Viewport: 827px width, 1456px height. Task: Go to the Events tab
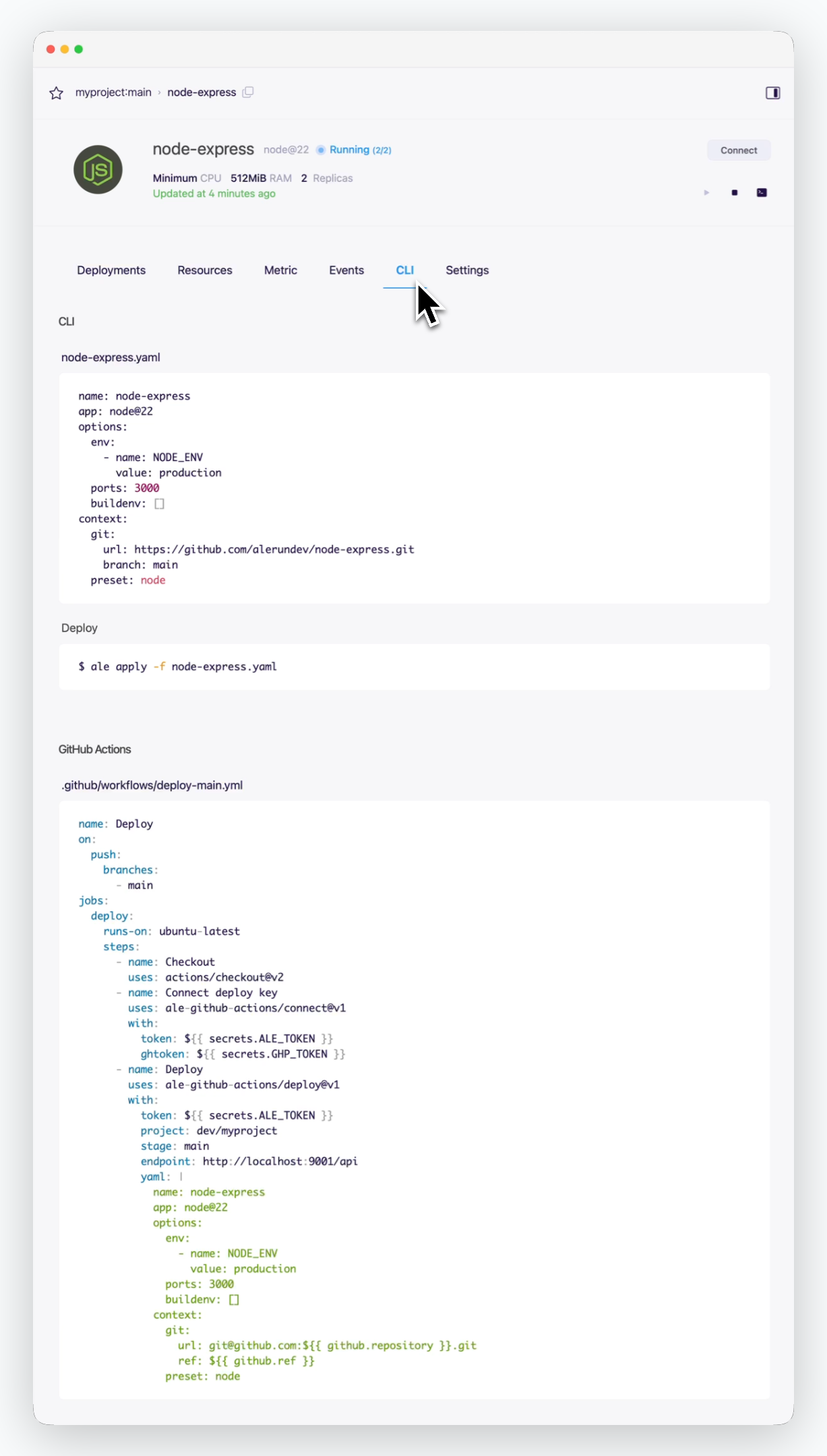tap(346, 270)
